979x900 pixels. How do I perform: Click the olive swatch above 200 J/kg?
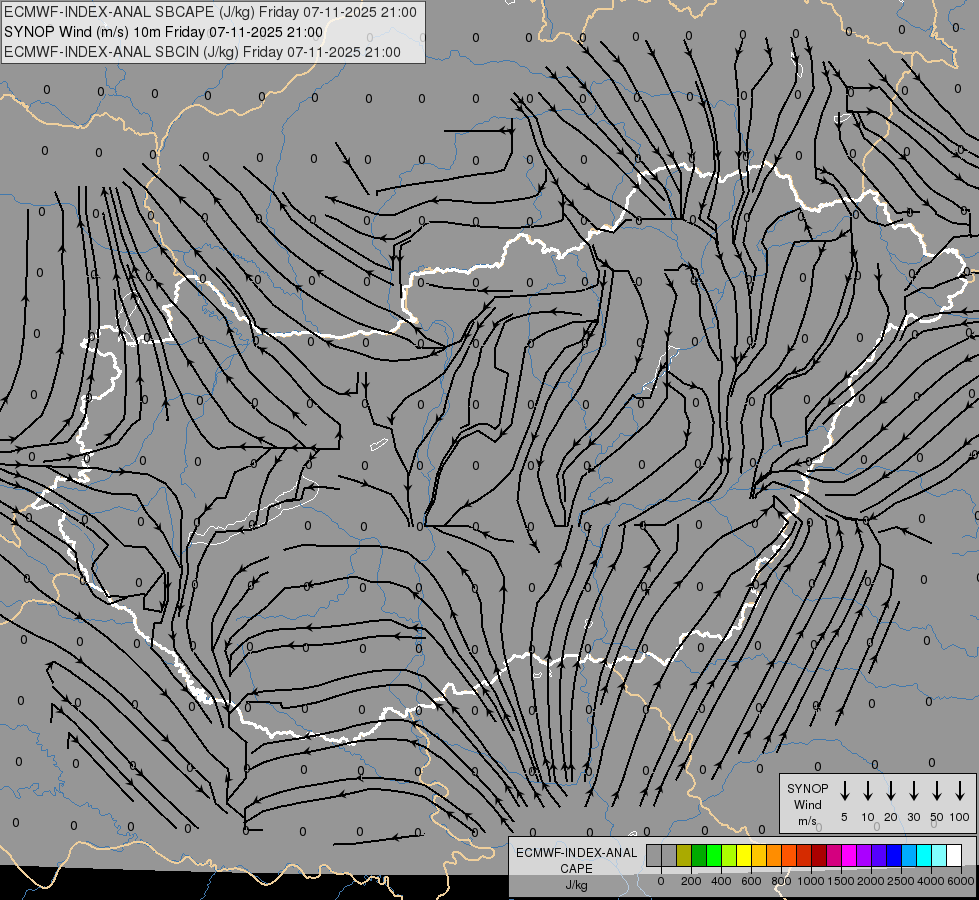point(684,855)
